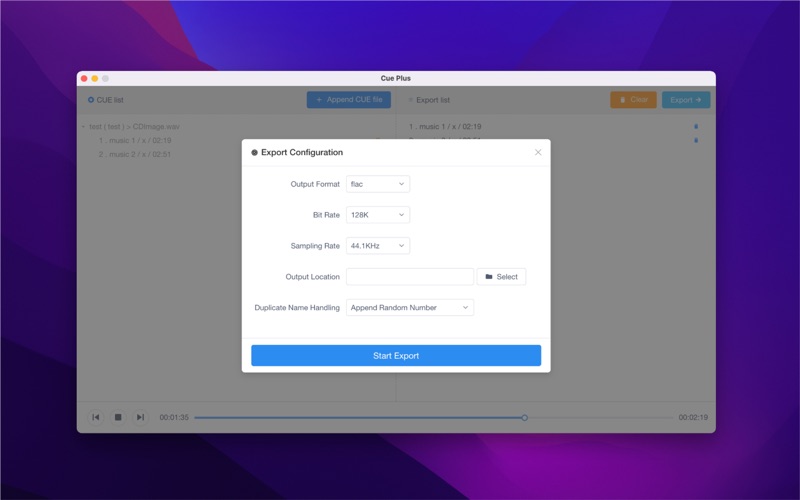Minimize the Cue Plus window
This screenshot has height=500, width=800.
pyautogui.click(x=94, y=78)
